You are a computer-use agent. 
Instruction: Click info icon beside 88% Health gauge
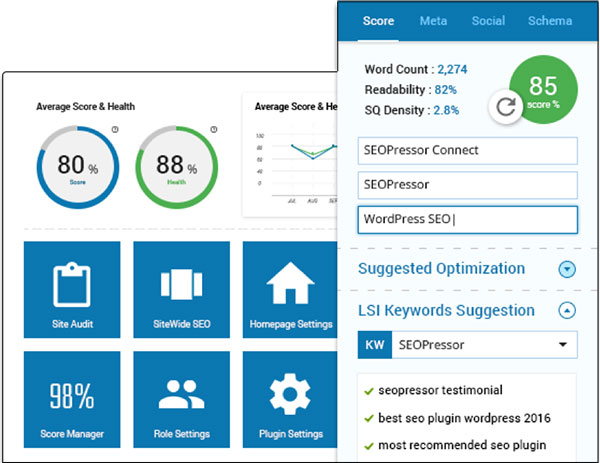214,129
